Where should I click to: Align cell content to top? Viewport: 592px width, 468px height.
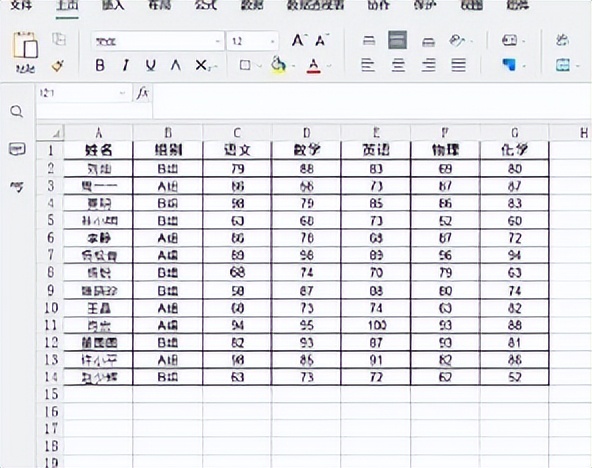click(x=369, y=40)
